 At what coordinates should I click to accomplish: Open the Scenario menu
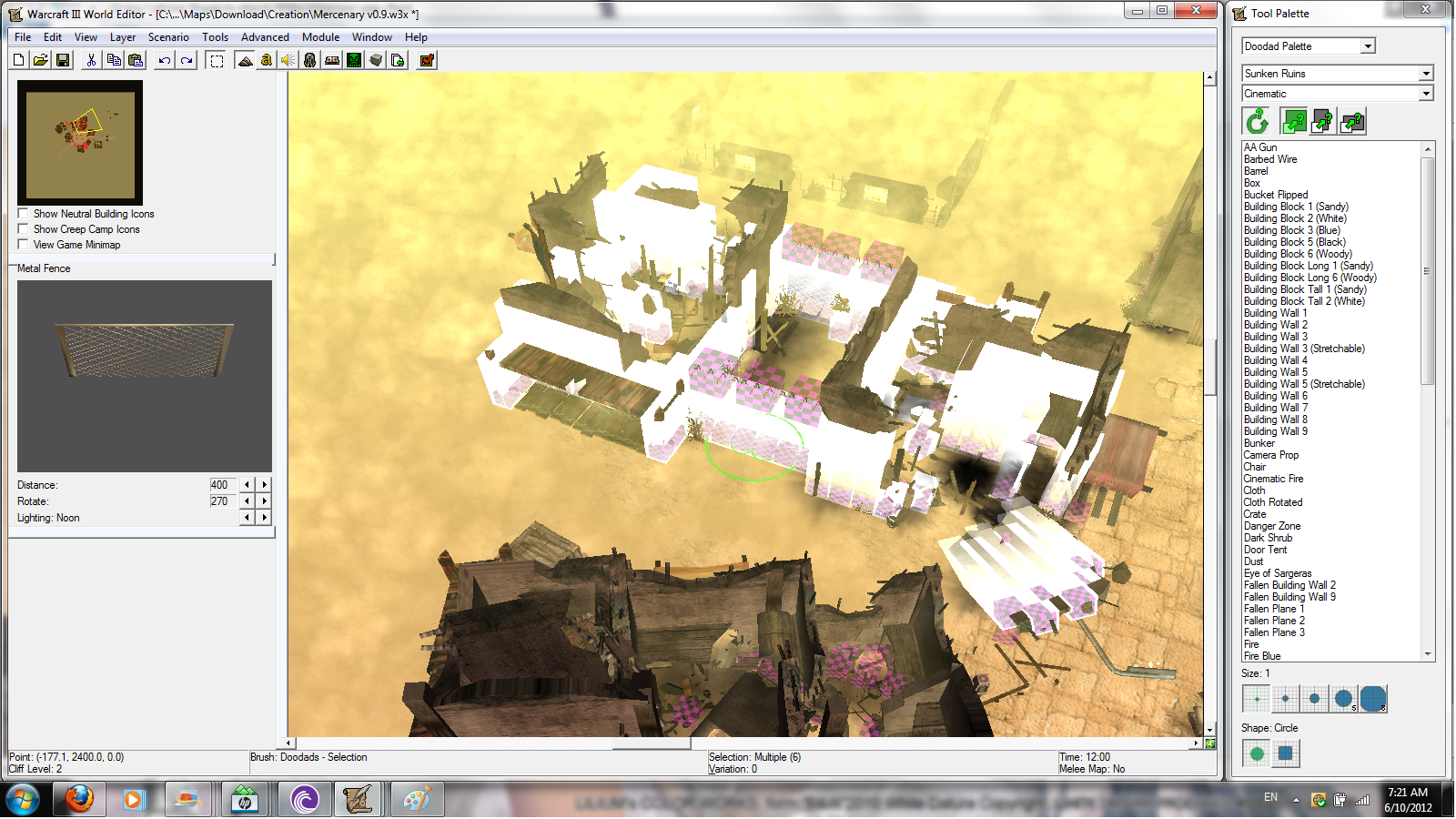pos(168,37)
